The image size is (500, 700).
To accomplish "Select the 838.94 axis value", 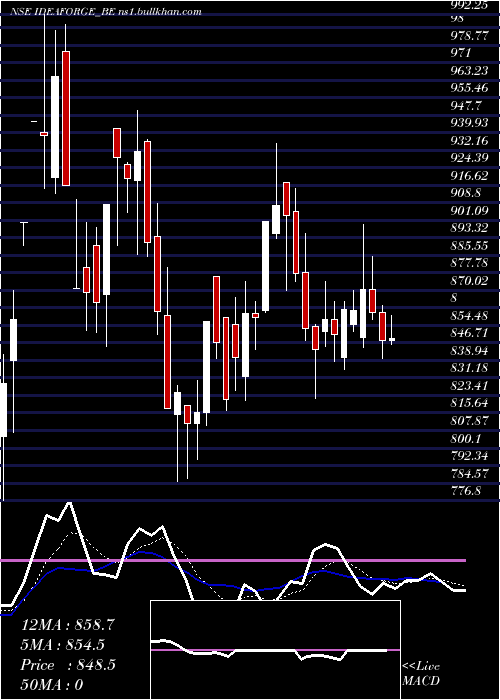I will [470, 350].
